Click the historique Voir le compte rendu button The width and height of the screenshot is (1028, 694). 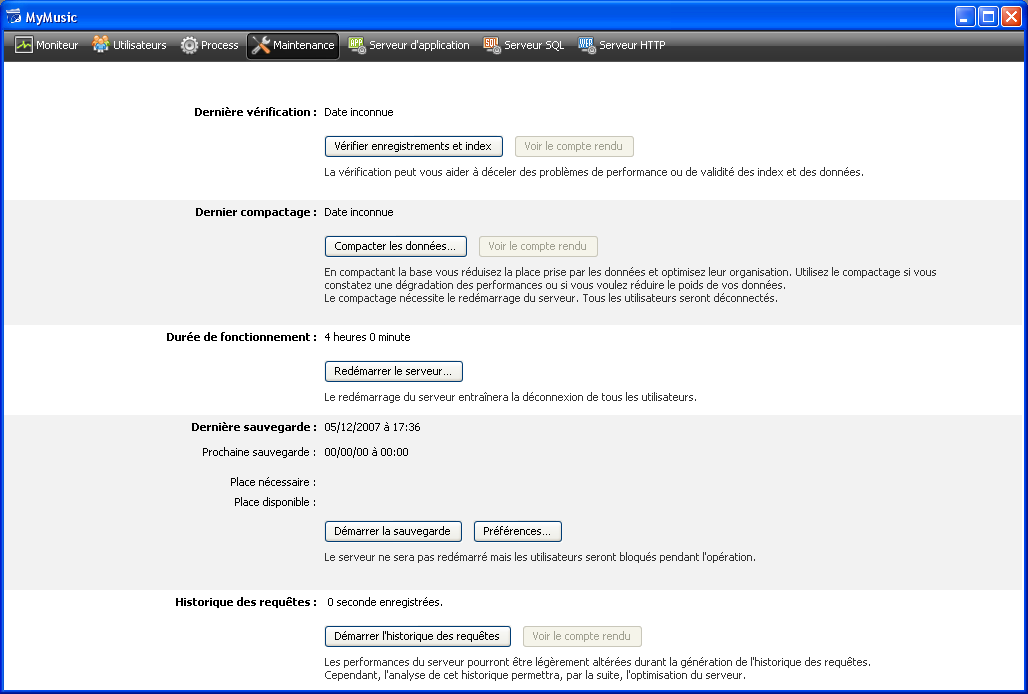[581, 636]
